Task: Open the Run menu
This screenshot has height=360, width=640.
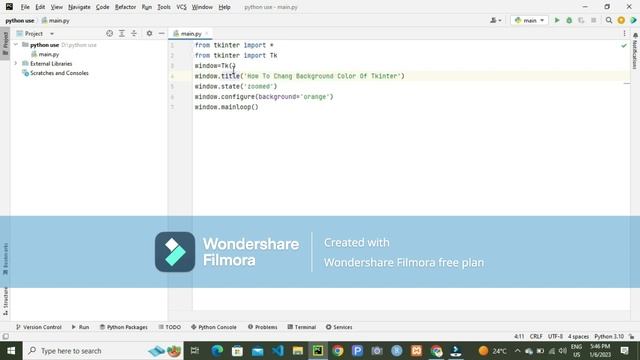Action: click(x=147, y=7)
